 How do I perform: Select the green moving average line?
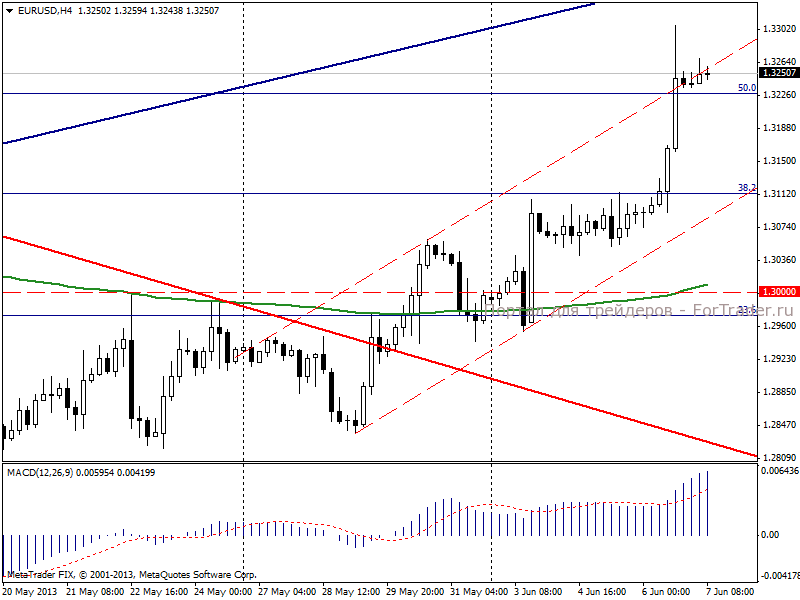pyautogui.click(x=355, y=312)
